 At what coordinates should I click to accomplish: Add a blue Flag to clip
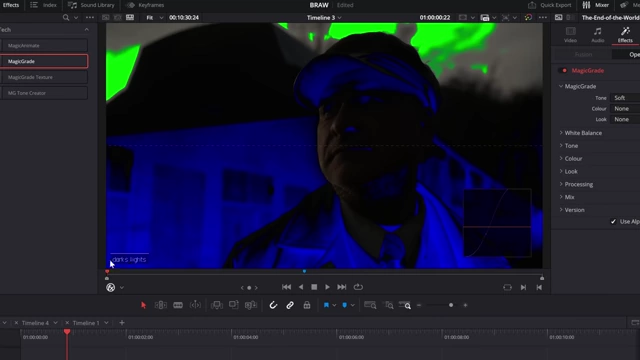(x=326, y=305)
